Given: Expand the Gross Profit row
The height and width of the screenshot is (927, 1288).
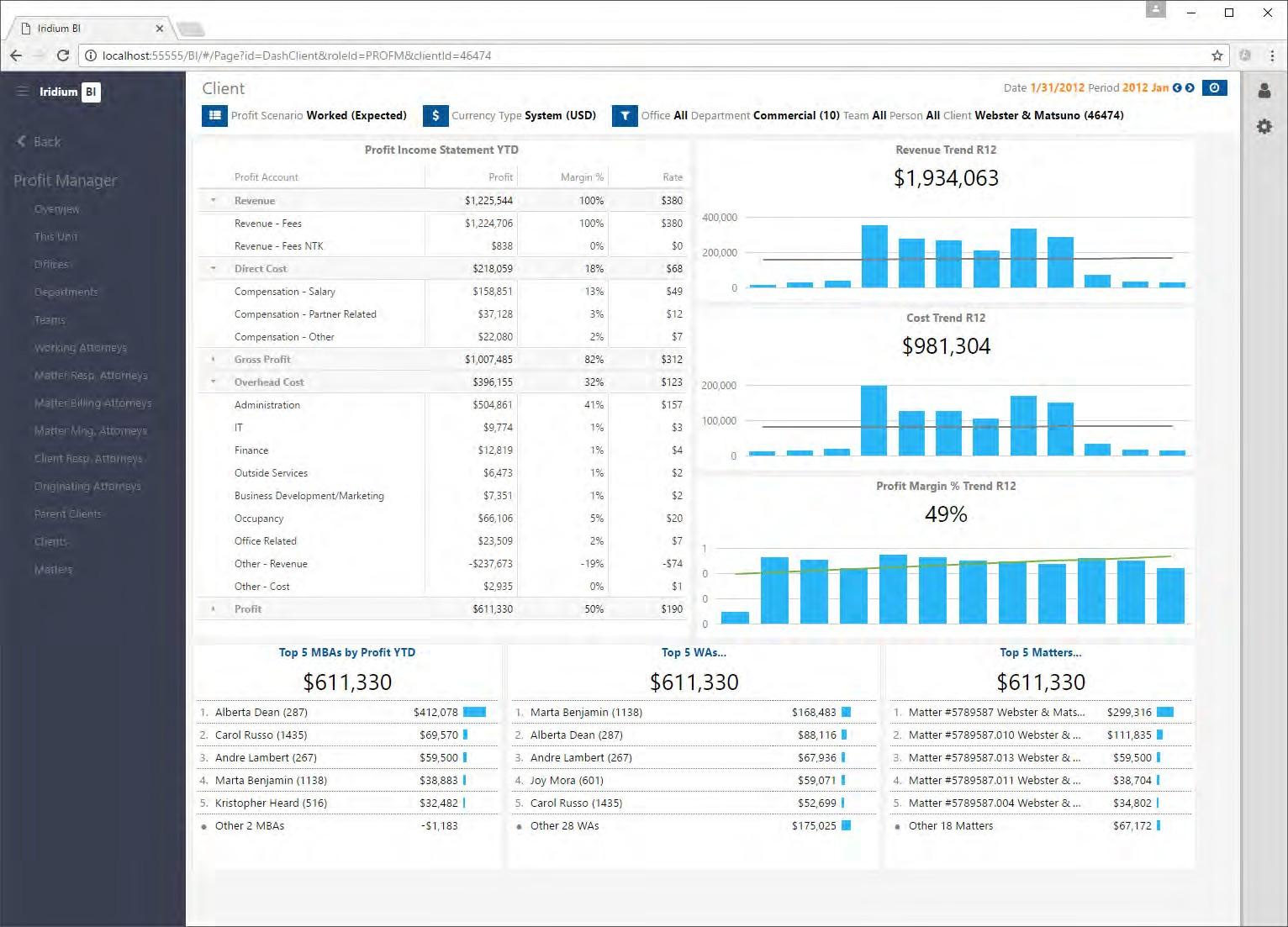Looking at the screenshot, I should 214,360.
